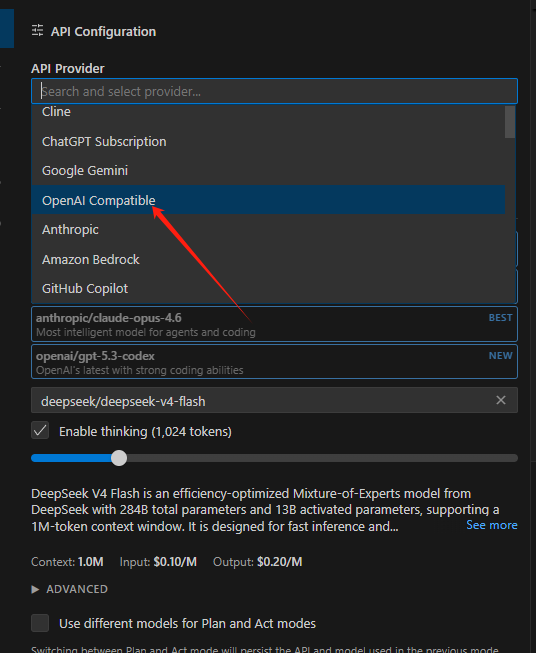Expand the ADVANCED section triangle

pyautogui.click(x=35, y=589)
